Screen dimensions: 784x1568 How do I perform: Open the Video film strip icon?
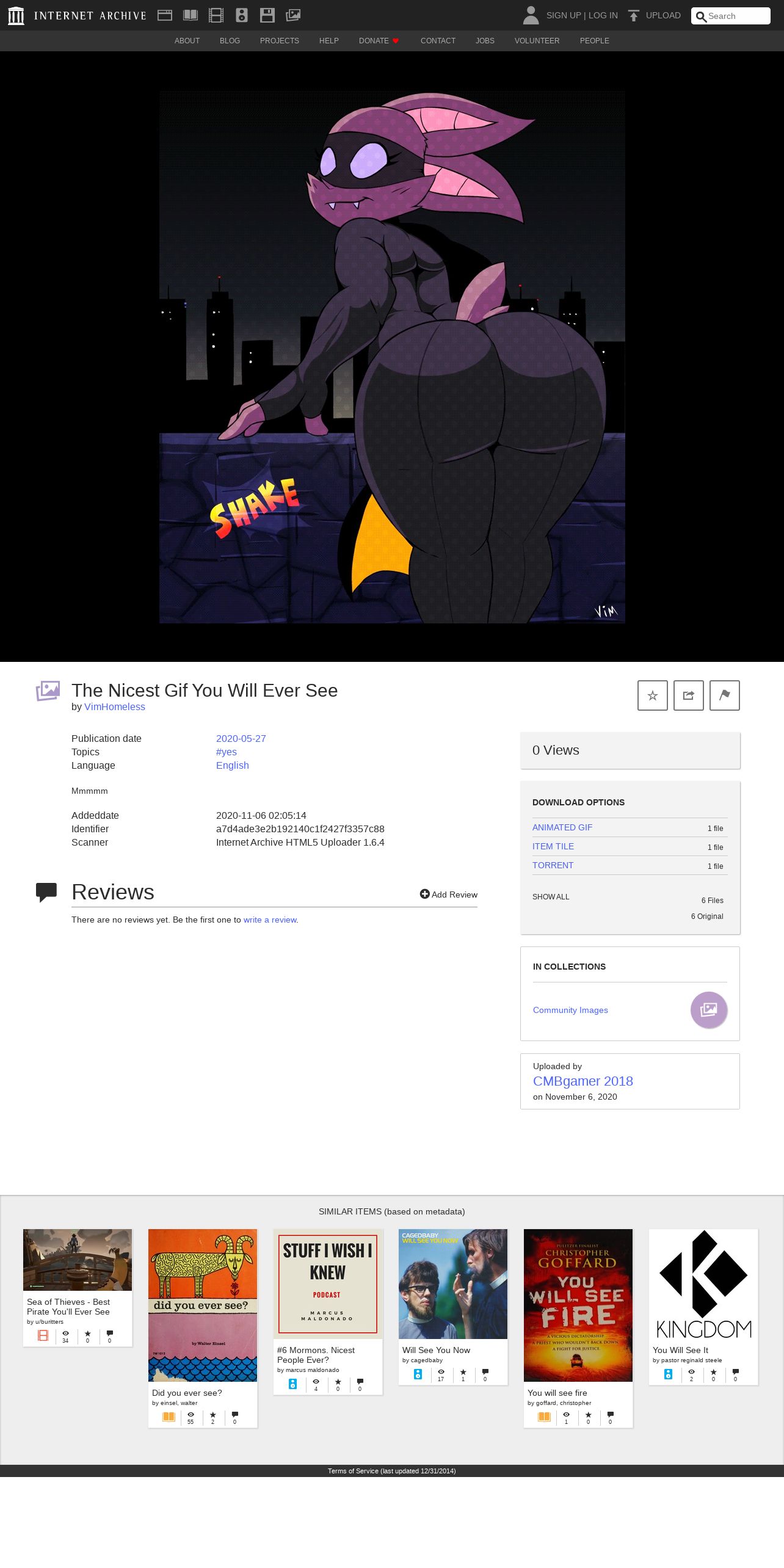pos(216,15)
